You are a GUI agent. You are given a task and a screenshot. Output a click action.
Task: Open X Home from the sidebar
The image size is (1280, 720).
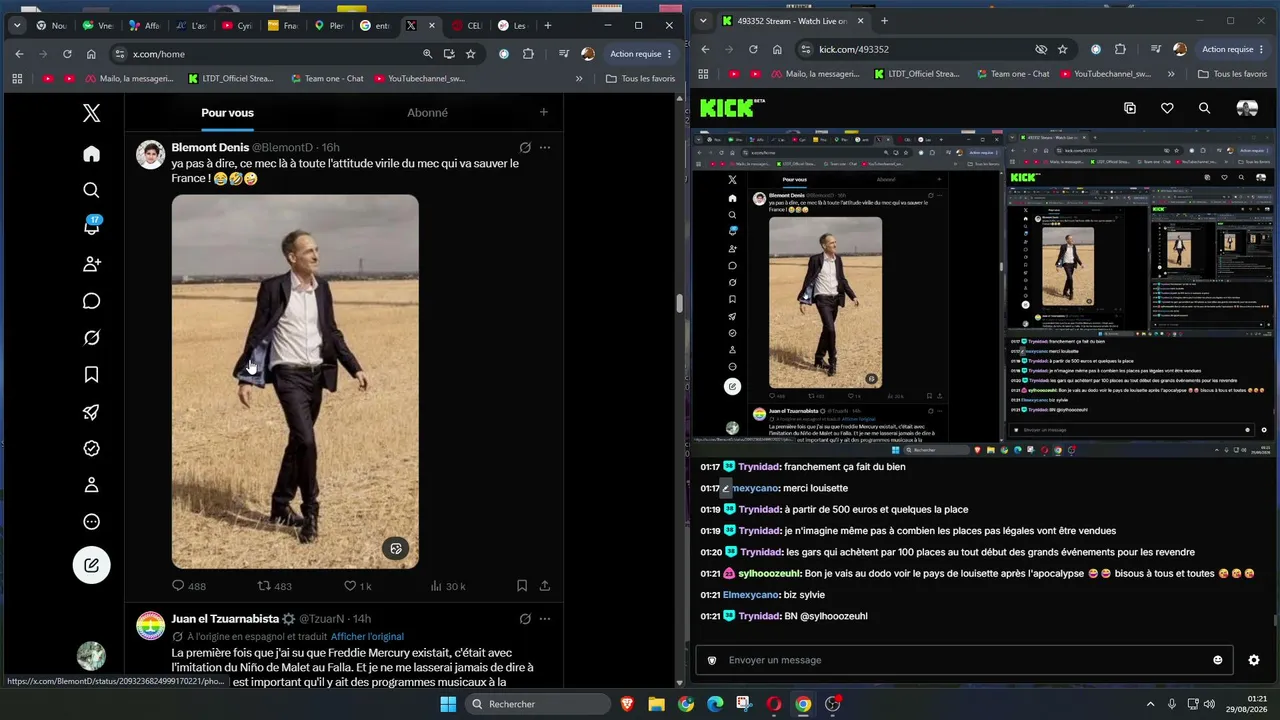[x=91, y=154]
